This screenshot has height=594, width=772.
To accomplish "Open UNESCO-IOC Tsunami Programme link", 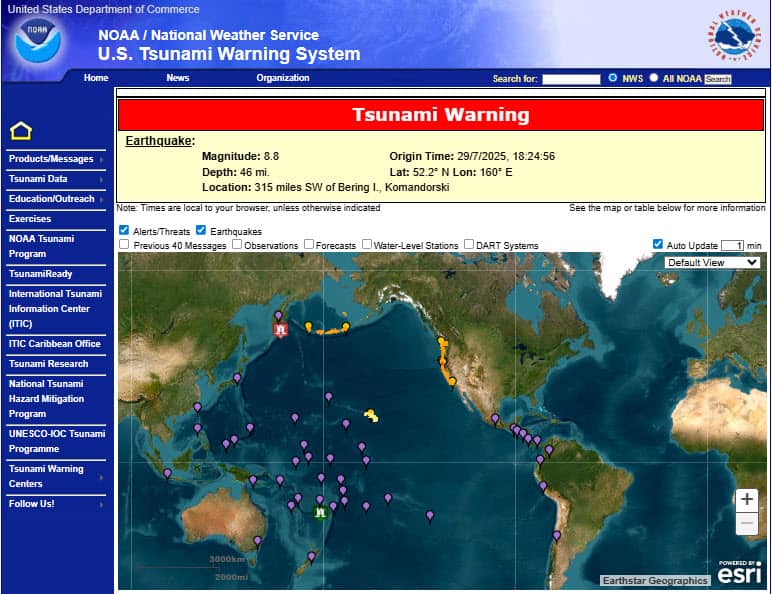I will (56, 441).
